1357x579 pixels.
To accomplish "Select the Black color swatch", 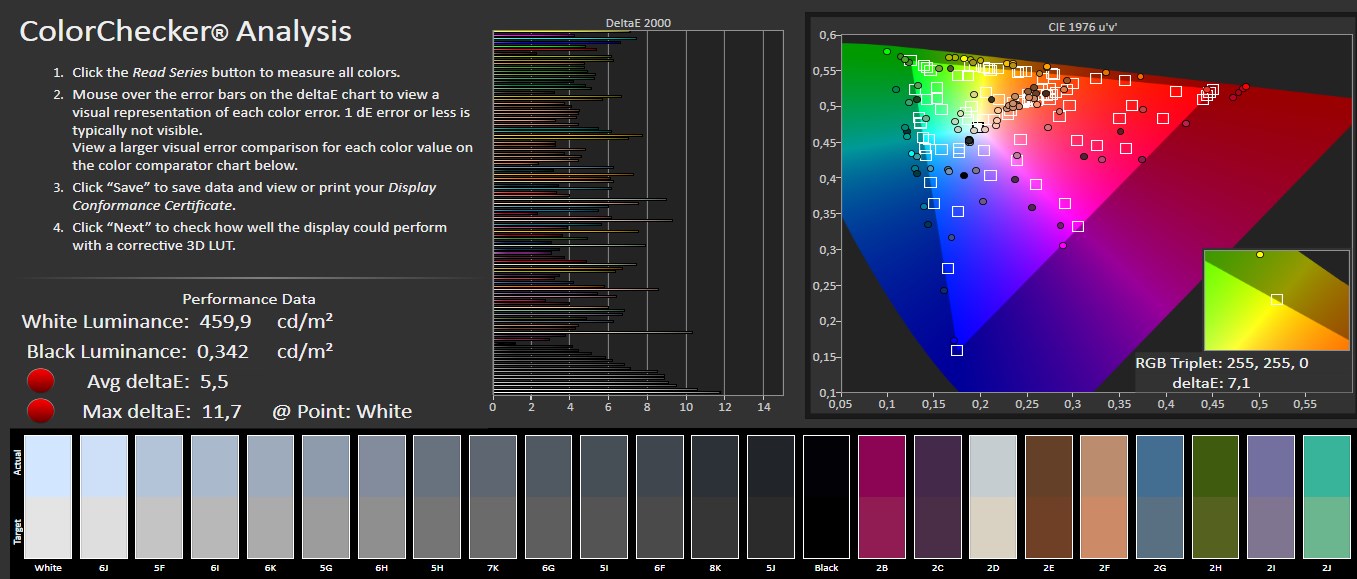I will point(826,496).
